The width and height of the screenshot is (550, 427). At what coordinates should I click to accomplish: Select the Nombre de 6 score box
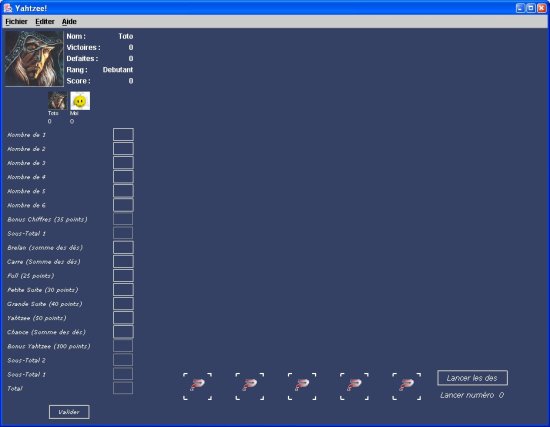[x=123, y=205]
